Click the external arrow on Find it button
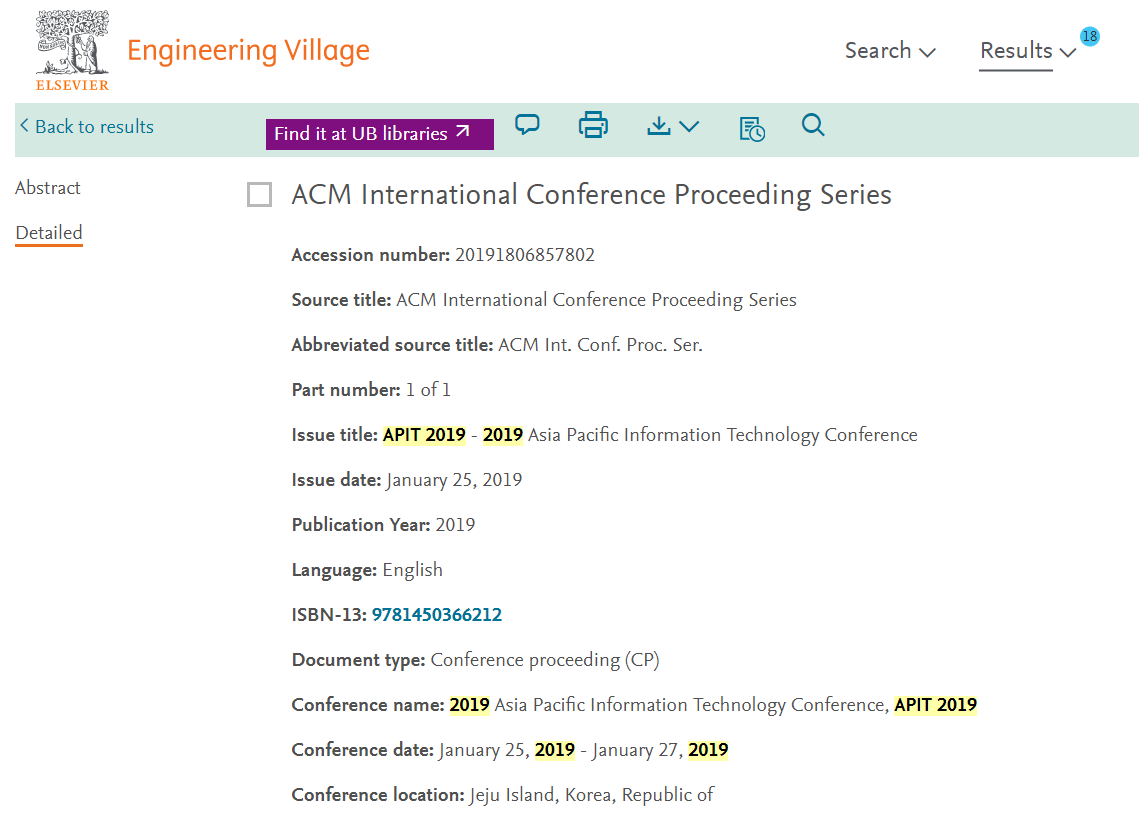The image size is (1139, 813). coord(462,133)
